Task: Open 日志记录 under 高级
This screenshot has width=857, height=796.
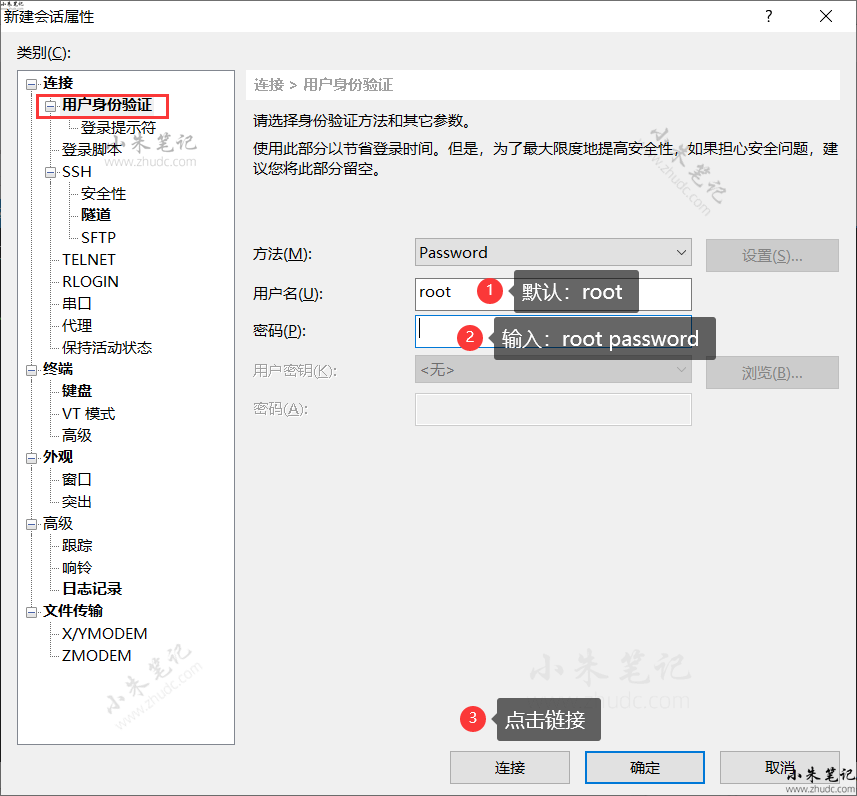Action: click(92, 589)
